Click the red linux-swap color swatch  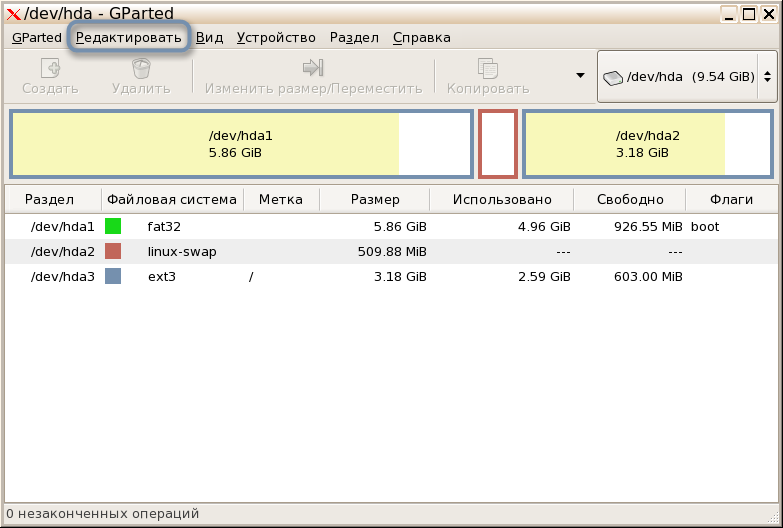coord(113,251)
